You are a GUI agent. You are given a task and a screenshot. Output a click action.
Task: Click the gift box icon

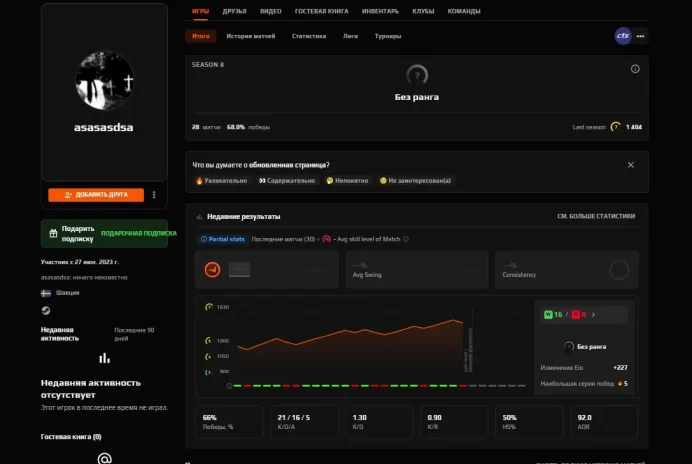[x=53, y=234]
